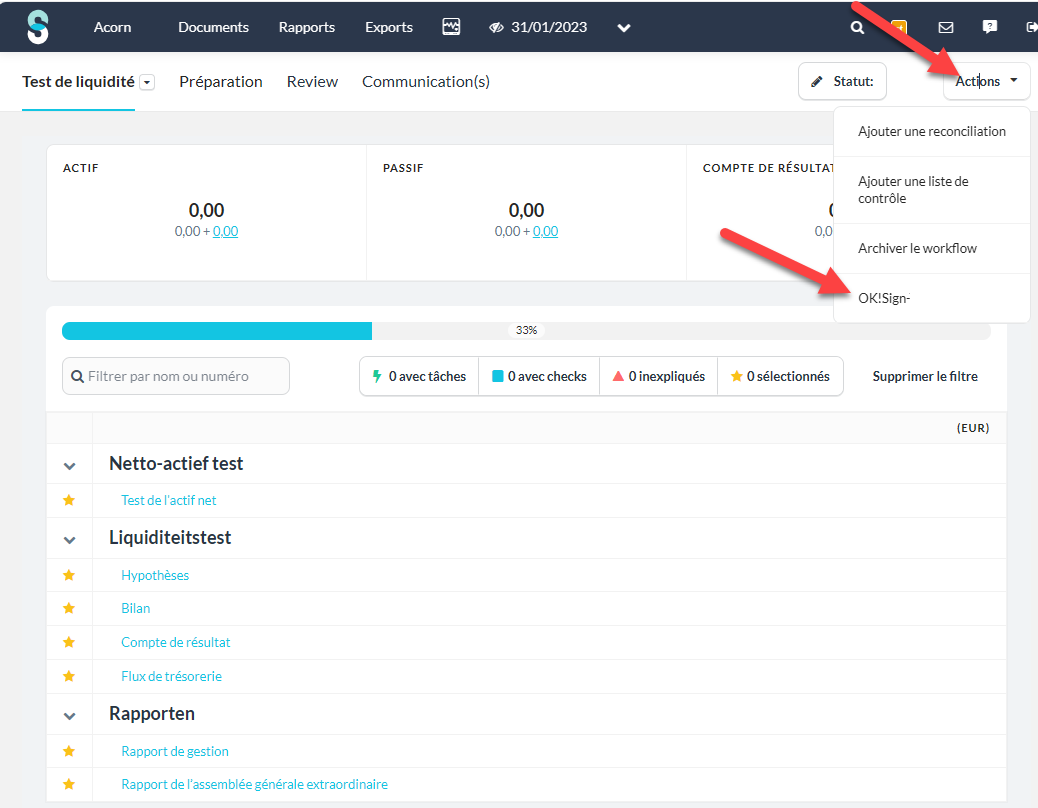
Task: Open the Test de liquidité dropdown arrow
Action: pyautogui.click(x=148, y=82)
